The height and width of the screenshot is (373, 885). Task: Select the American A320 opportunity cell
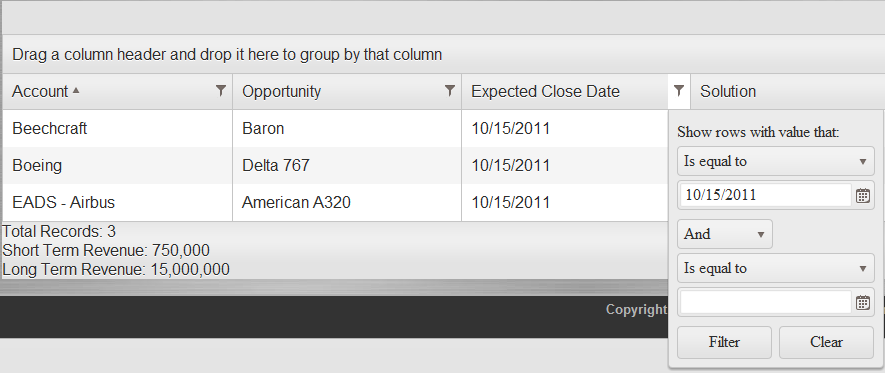tap(347, 202)
